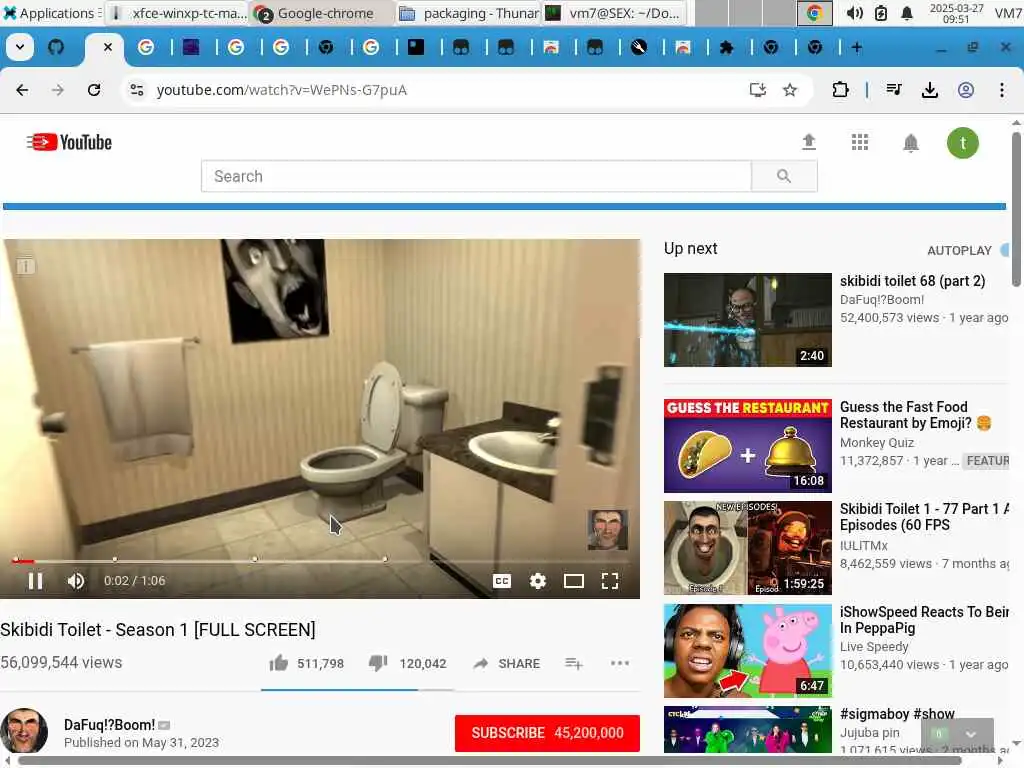
Task: Open a new tab with plus button
Action: [x=857, y=47]
